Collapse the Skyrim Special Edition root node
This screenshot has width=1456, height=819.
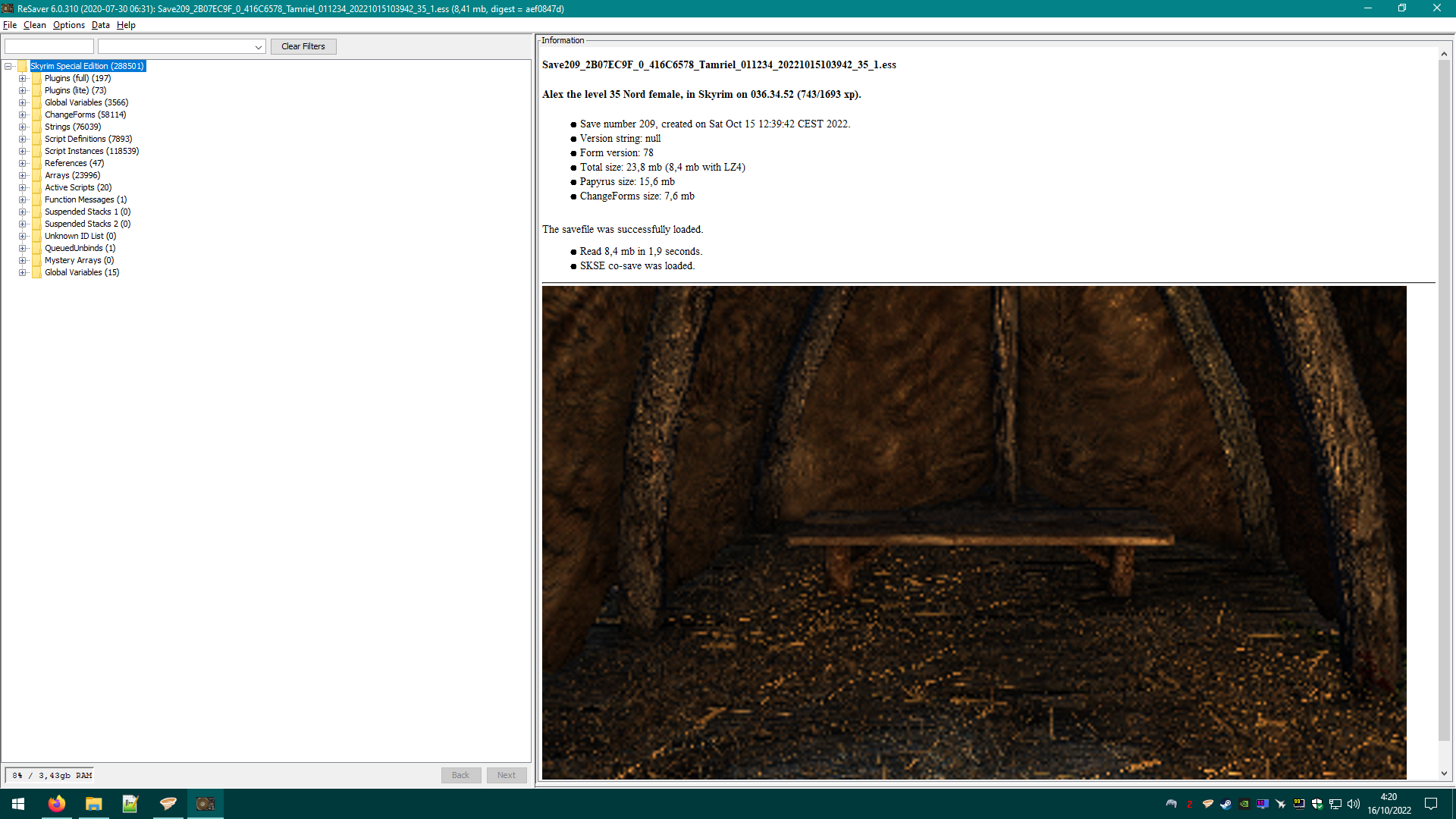pyautogui.click(x=8, y=66)
